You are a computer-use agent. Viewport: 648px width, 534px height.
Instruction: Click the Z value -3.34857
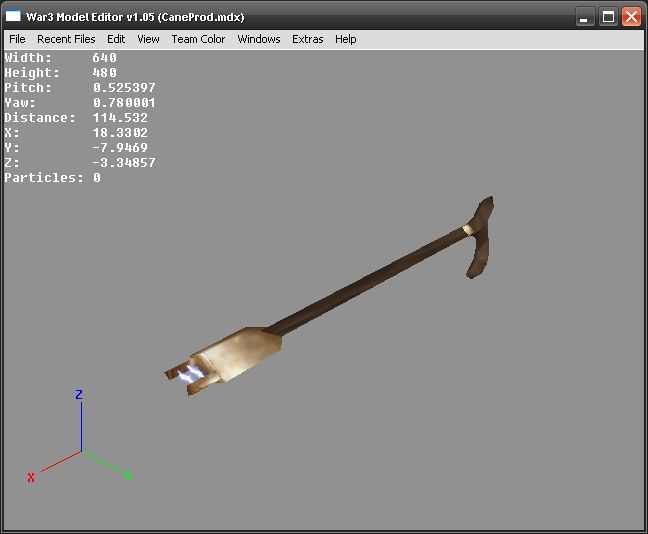coord(124,162)
